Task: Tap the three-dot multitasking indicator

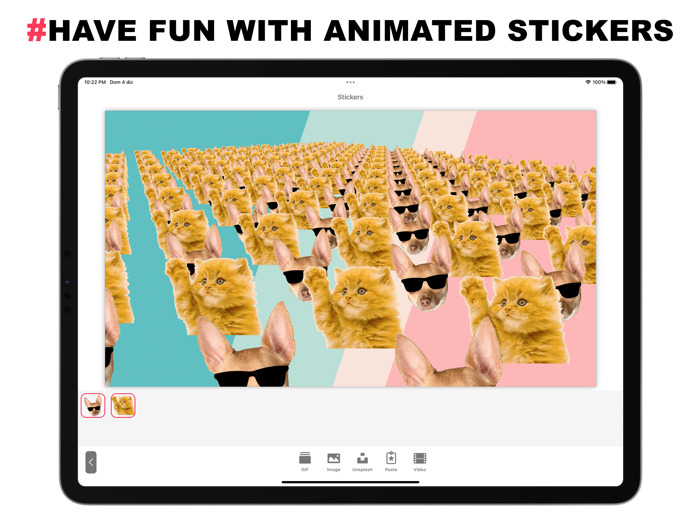Action: (350, 82)
